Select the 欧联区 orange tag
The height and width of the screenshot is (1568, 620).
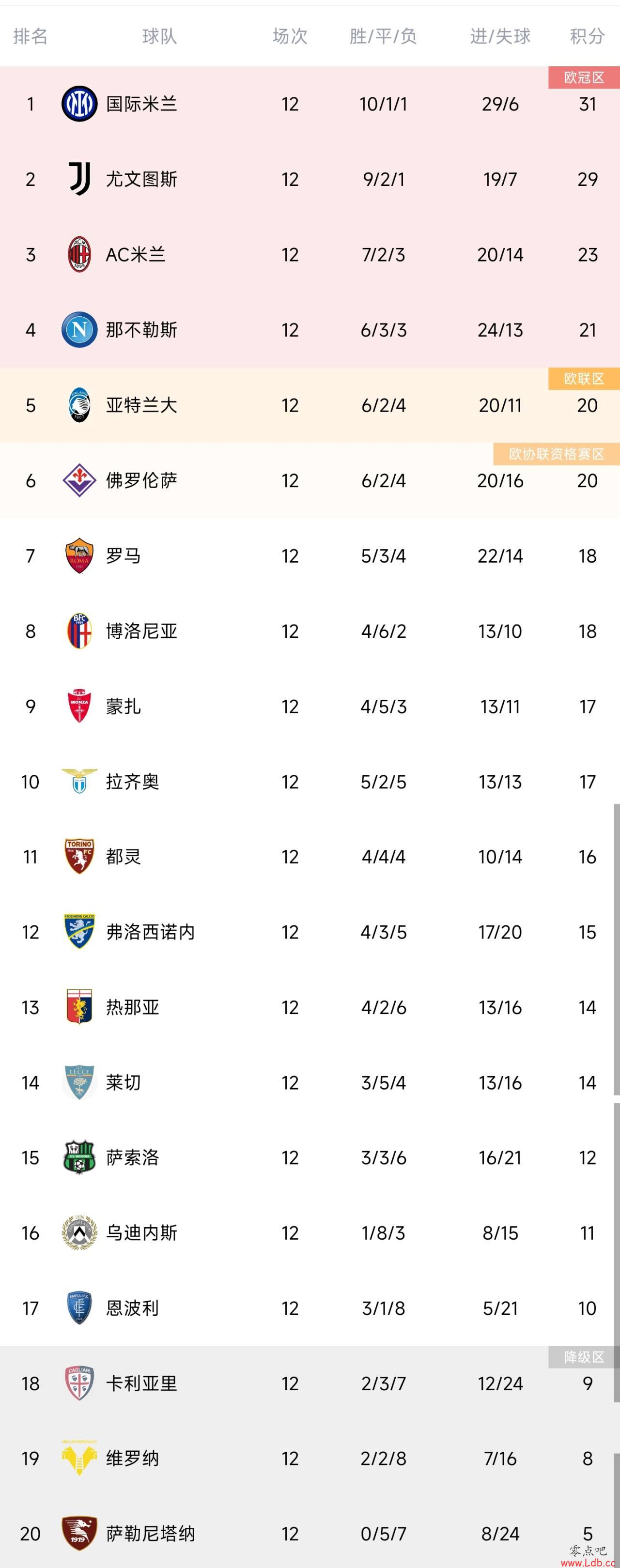coord(584,379)
